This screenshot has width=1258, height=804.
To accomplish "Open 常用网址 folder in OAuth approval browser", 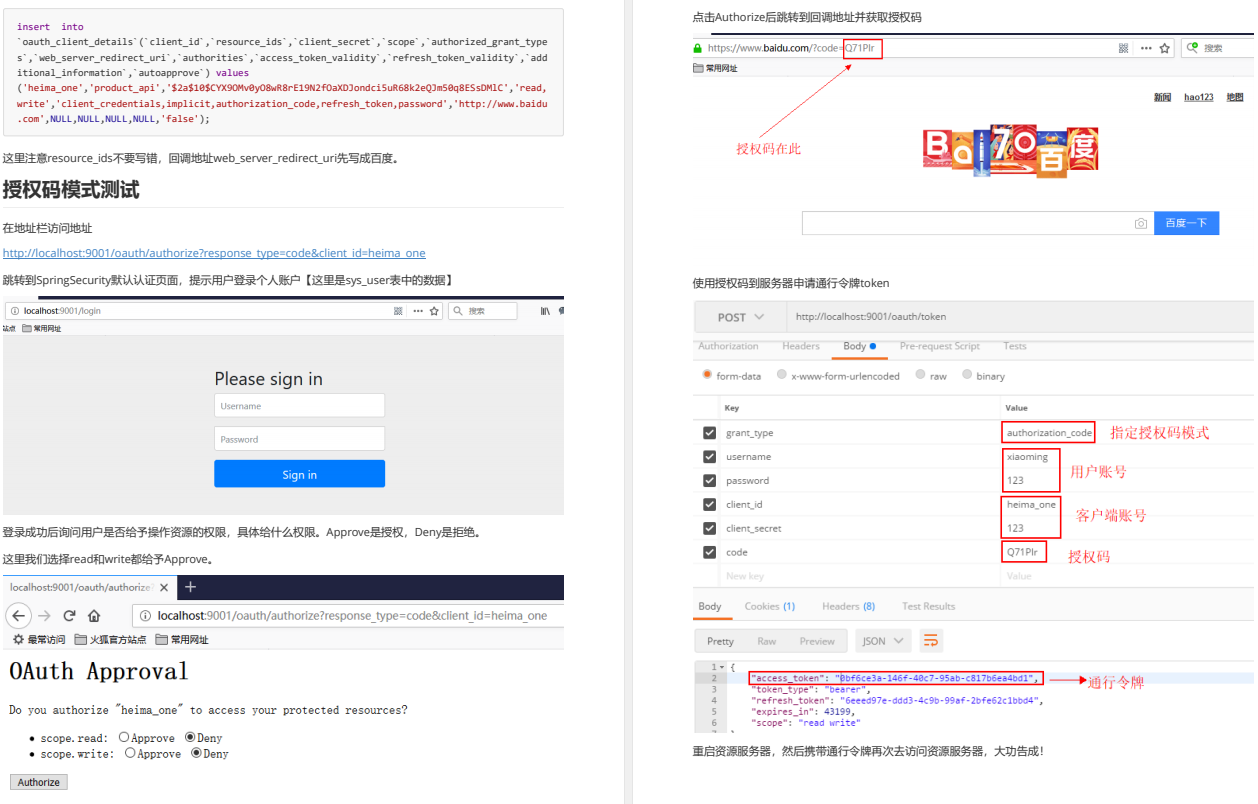I will (181, 640).
